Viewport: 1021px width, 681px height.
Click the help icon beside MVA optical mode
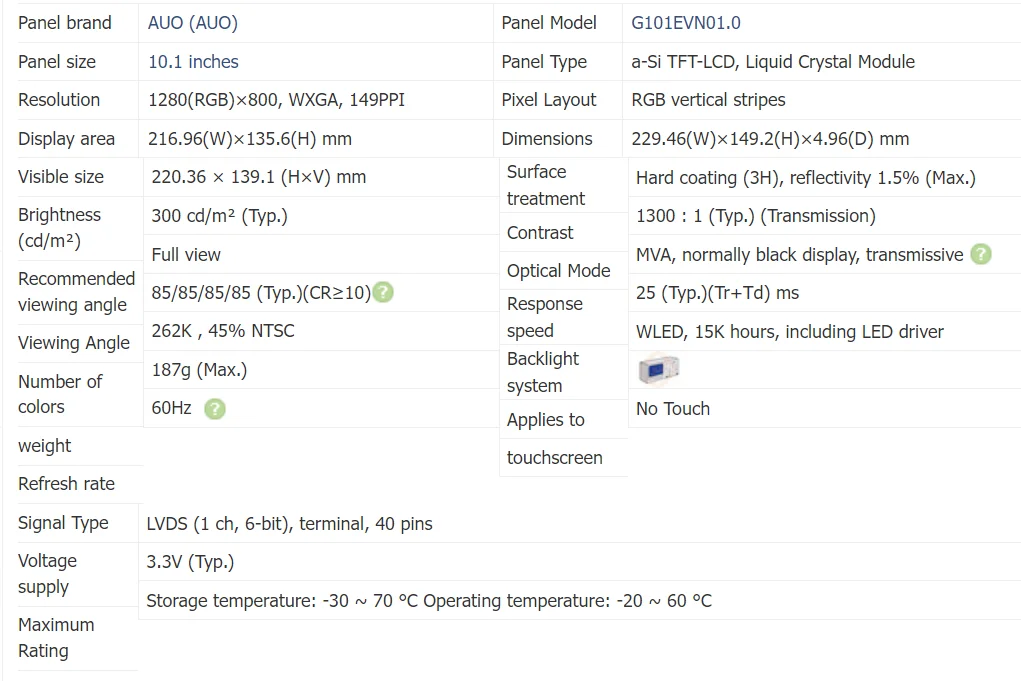click(x=981, y=255)
